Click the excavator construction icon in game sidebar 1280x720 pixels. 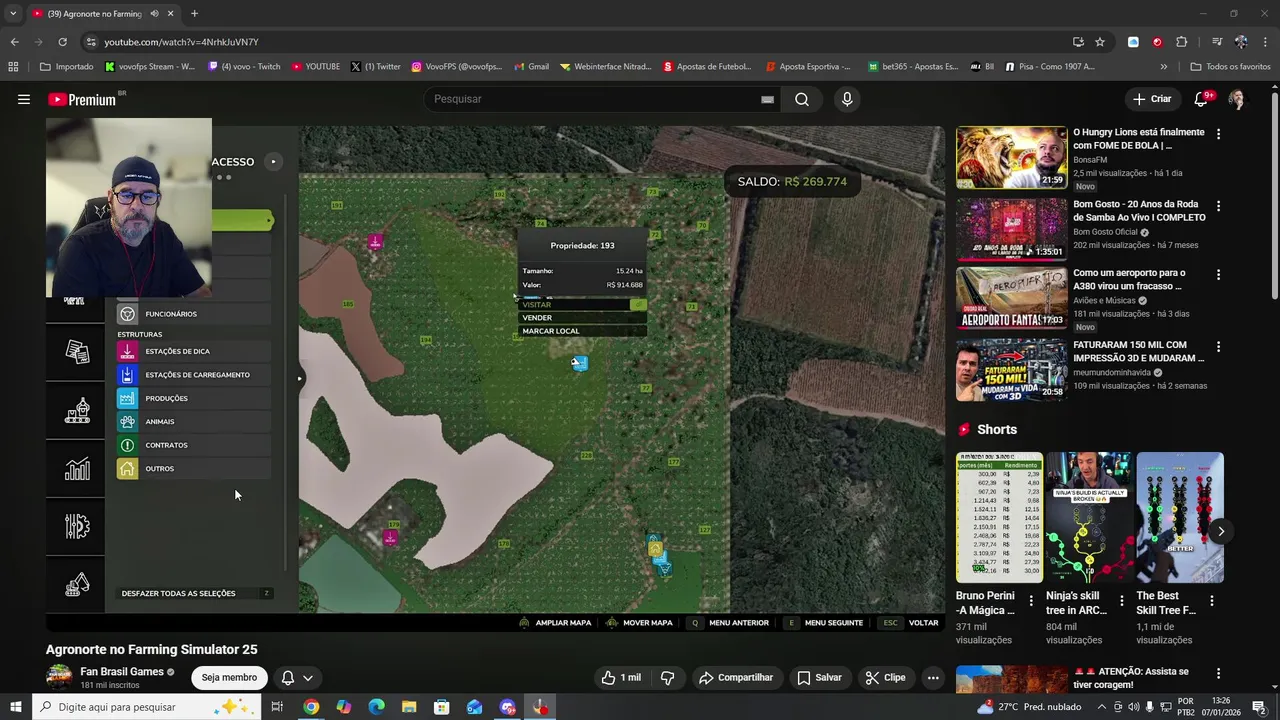click(x=77, y=585)
